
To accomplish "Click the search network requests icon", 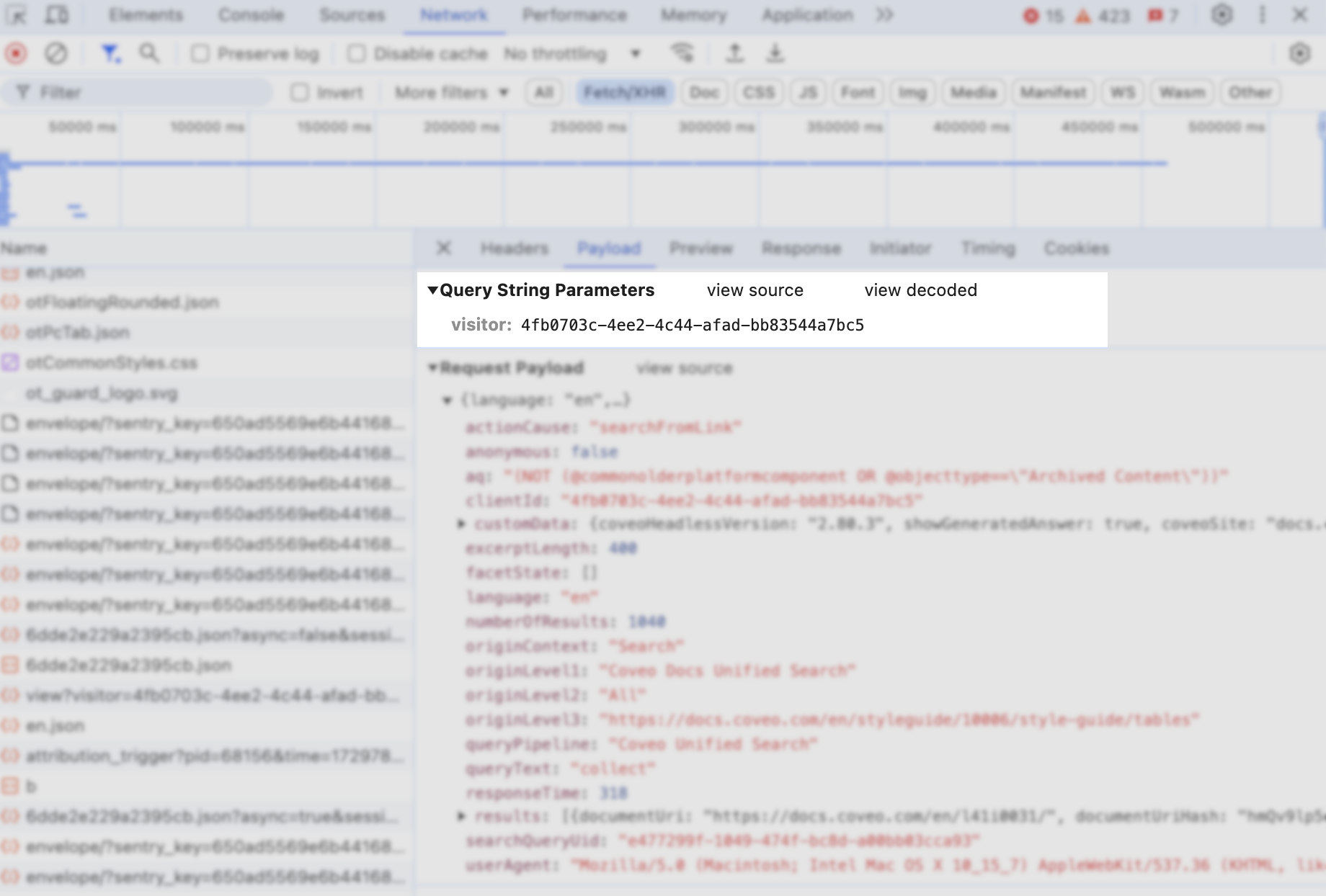I will (150, 53).
